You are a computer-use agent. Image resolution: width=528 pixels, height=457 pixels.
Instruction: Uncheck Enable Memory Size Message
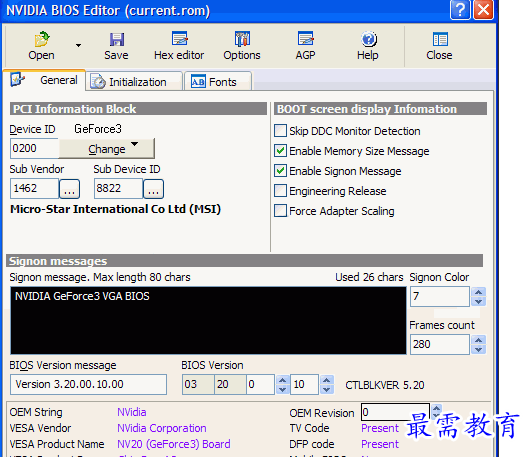[x=280, y=151]
